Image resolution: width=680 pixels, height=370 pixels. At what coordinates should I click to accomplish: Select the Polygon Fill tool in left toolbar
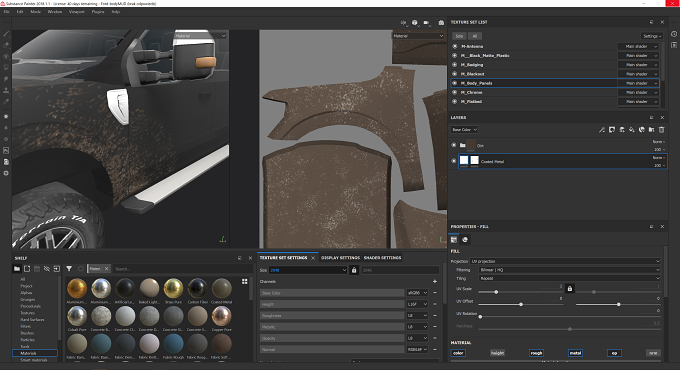(x=6, y=68)
